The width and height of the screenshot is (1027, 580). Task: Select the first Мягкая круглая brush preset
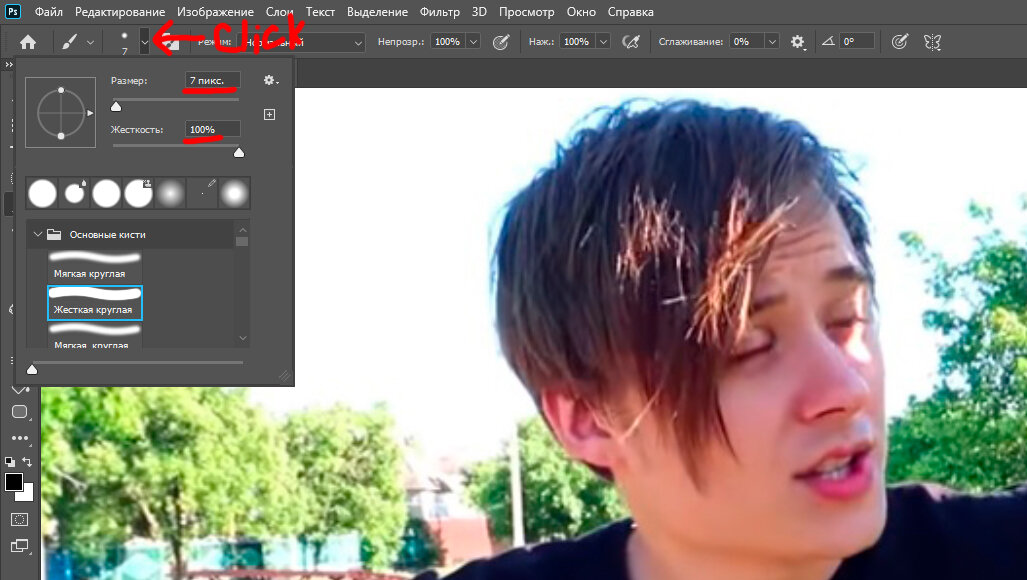click(95, 265)
